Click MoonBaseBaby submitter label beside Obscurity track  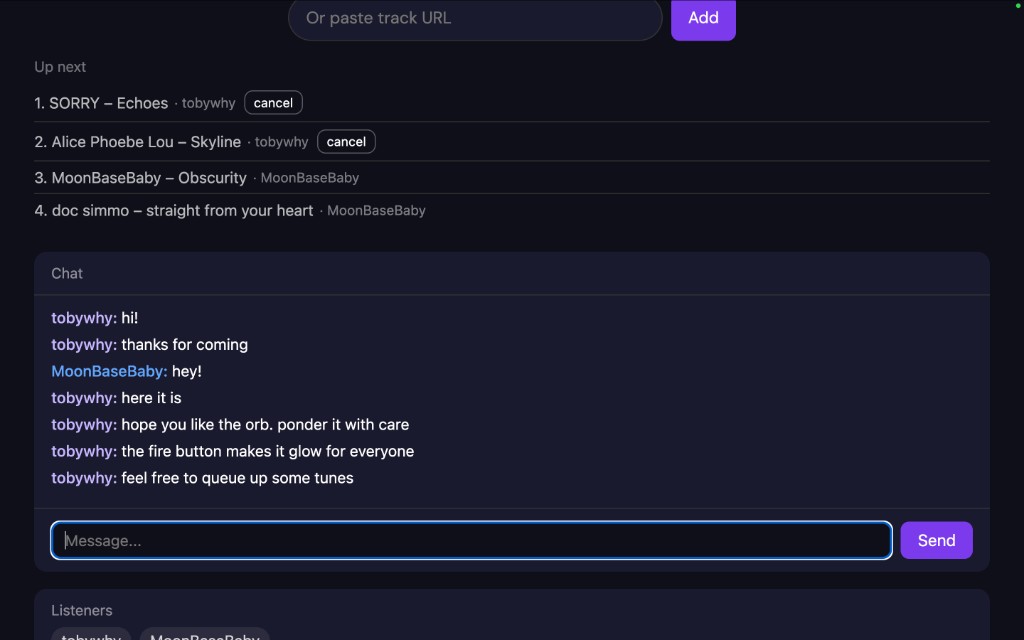click(309, 178)
